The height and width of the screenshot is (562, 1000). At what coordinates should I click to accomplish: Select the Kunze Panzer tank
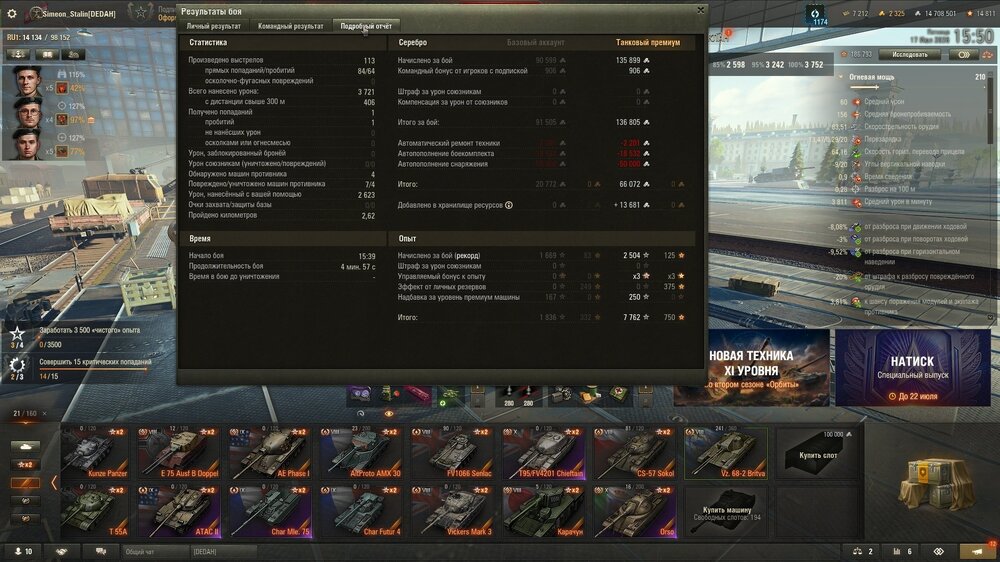point(95,453)
